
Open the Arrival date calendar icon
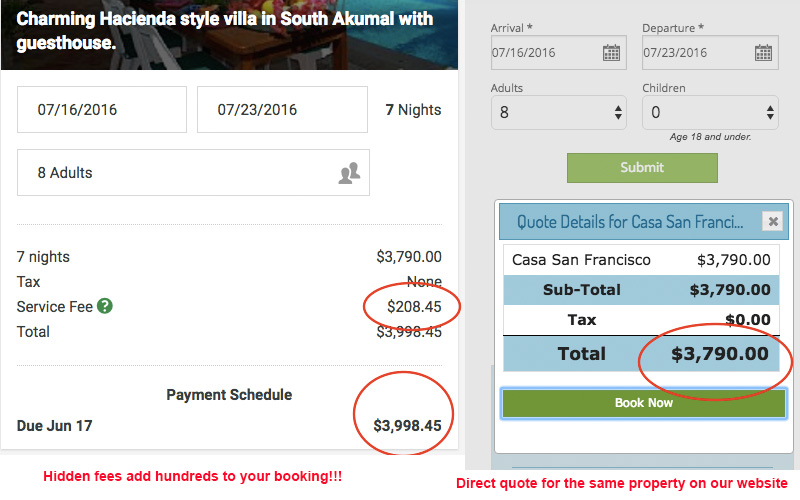coord(611,53)
